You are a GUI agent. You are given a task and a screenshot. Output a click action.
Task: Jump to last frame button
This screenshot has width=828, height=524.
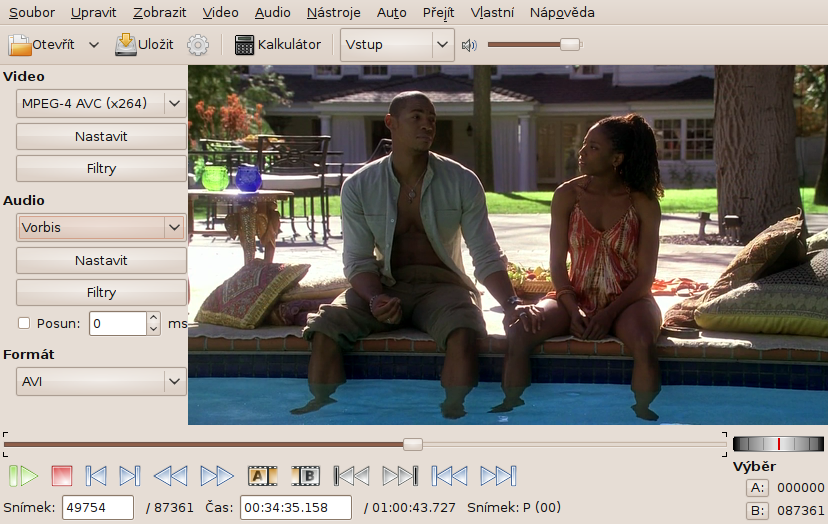pyautogui.click(x=498, y=476)
